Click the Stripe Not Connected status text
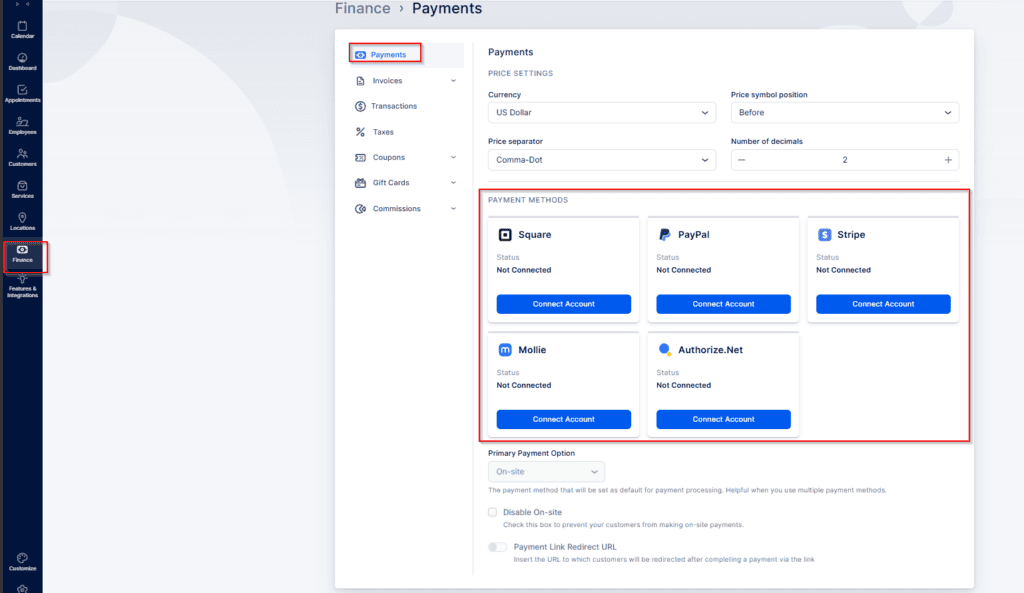This screenshot has width=1024, height=593. click(x=843, y=270)
